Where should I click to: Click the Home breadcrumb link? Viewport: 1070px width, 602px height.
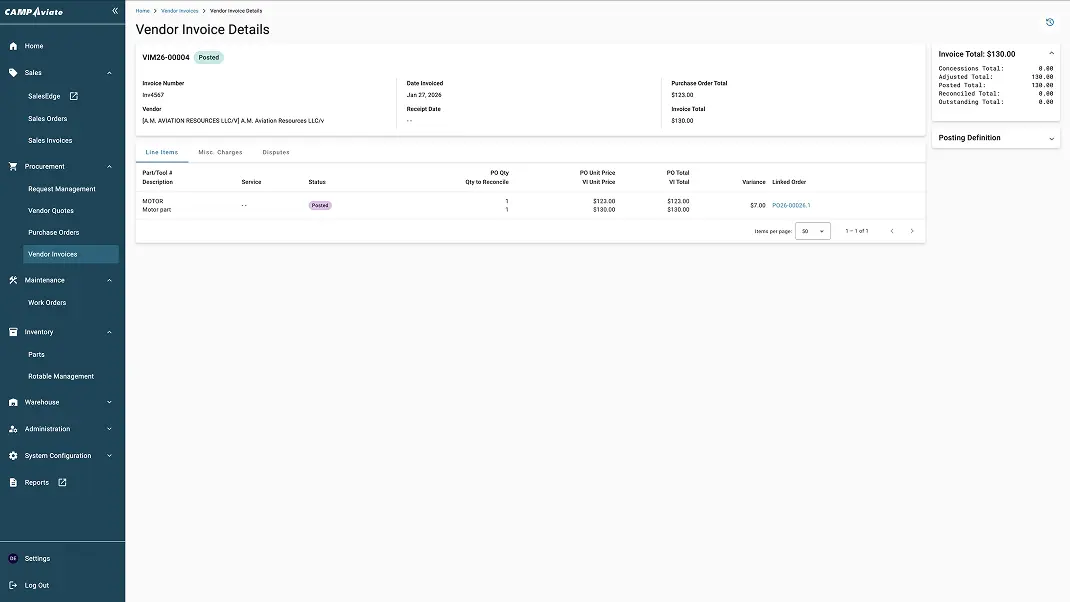click(x=143, y=11)
